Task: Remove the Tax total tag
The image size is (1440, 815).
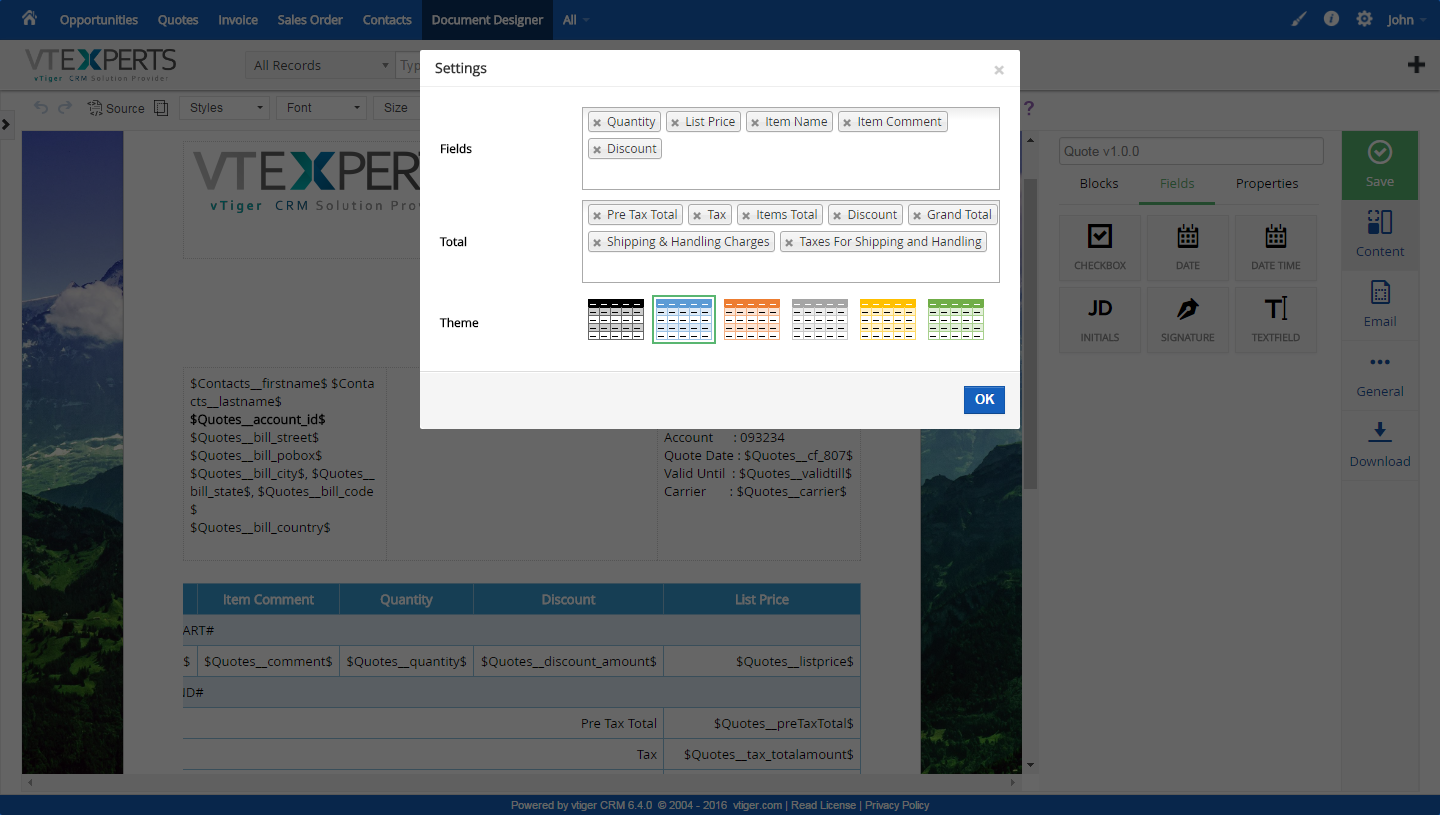Action: (x=697, y=215)
